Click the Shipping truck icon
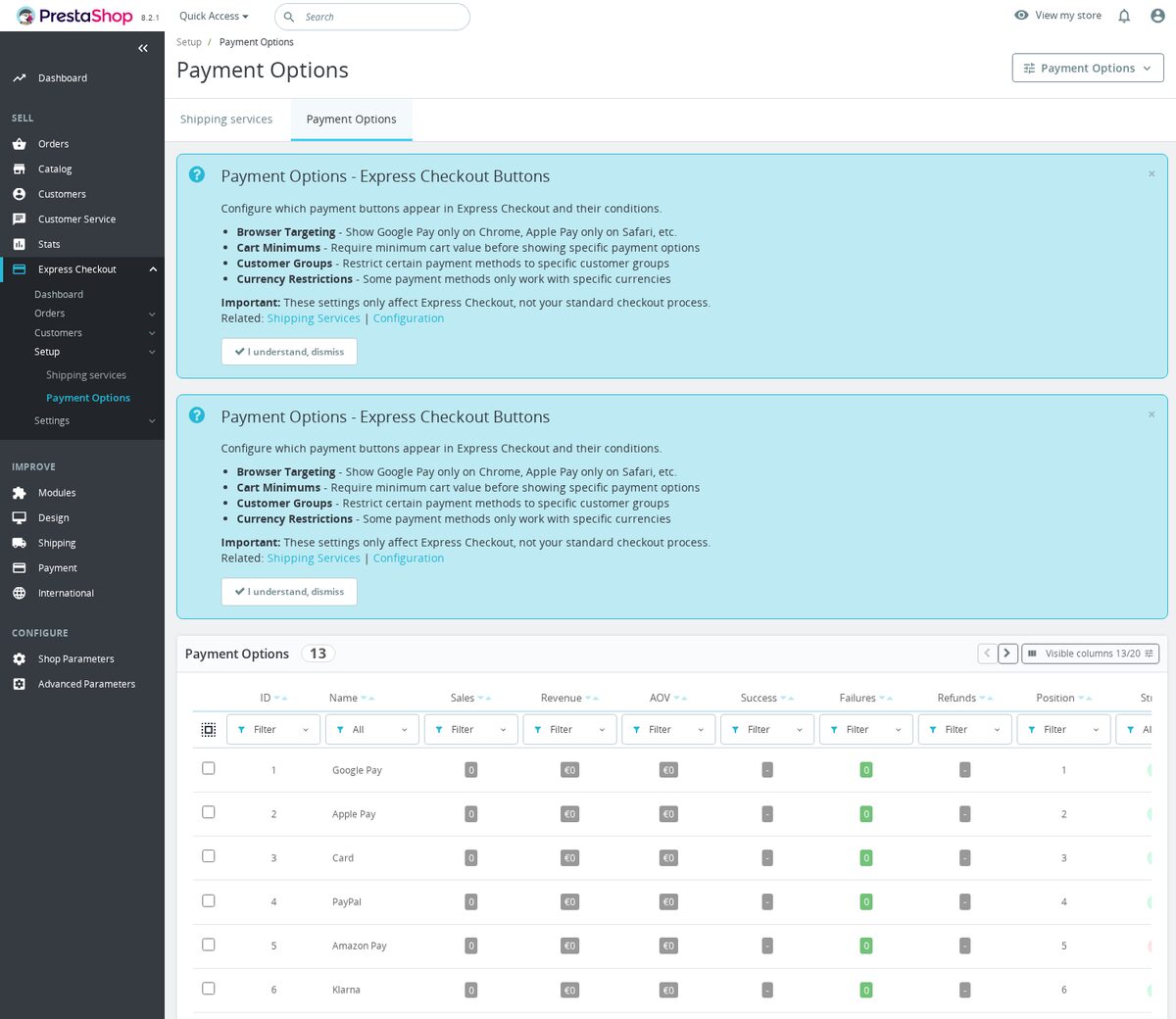The image size is (1176, 1019). pyautogui.click(x=19, y=543)
